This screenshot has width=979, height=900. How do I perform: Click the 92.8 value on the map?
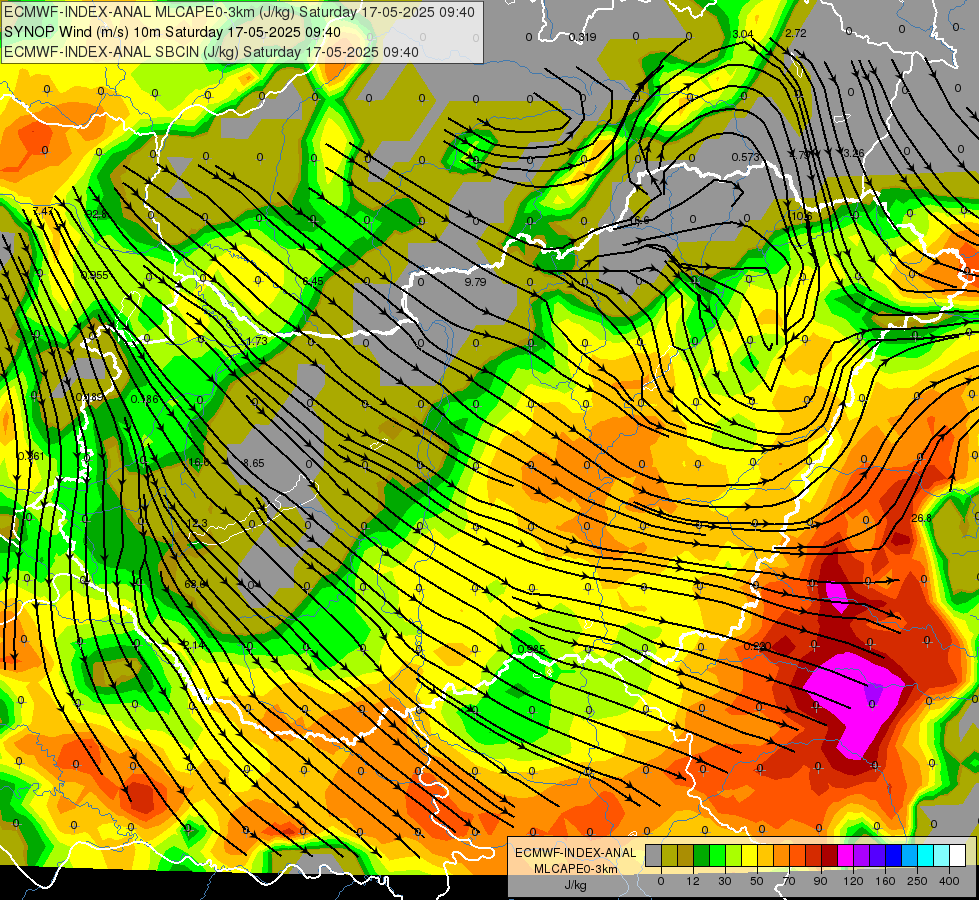click(97, 214)
